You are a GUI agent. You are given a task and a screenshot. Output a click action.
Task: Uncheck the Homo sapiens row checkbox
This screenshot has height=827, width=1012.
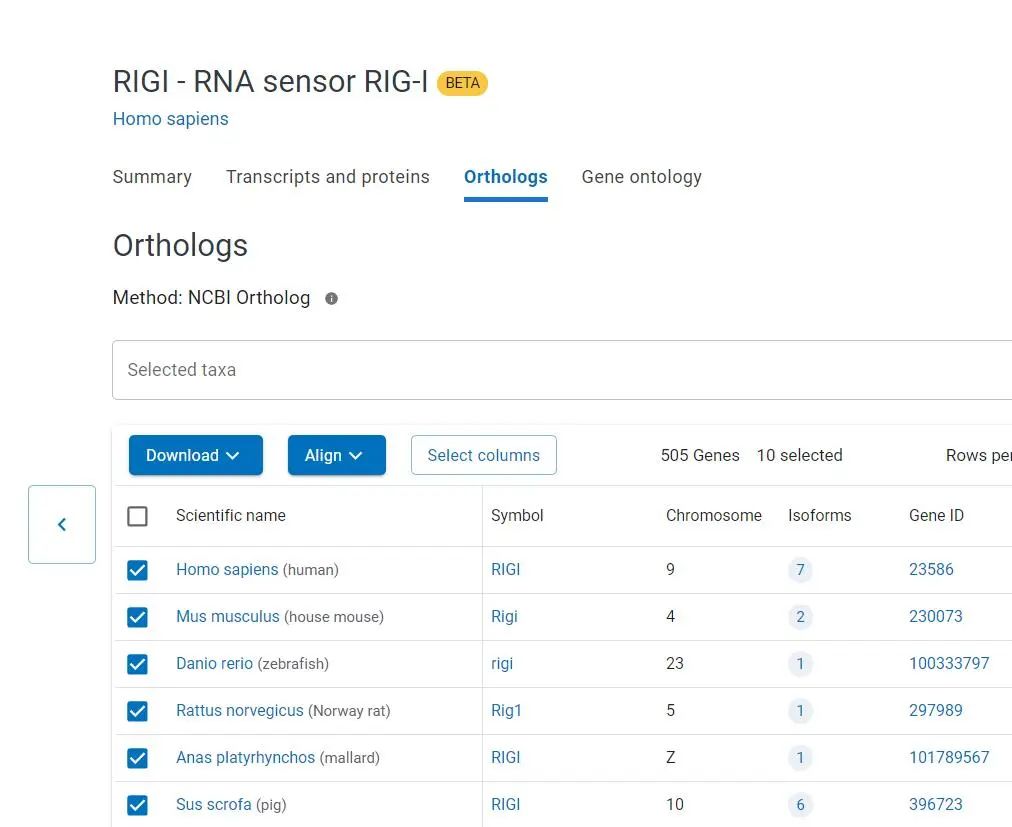click(138, 570)
